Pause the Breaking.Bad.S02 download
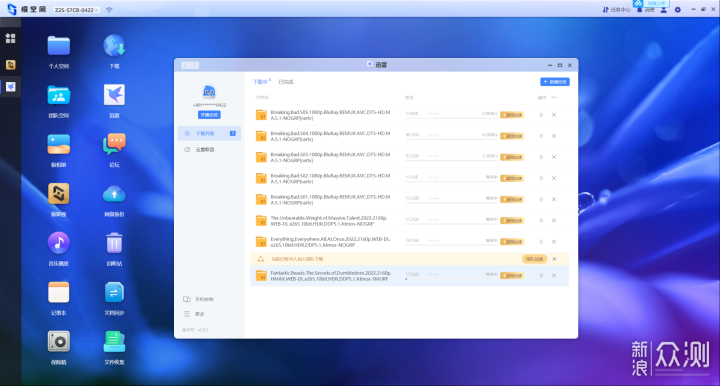This screenshot has width=720, height=386. point(541,178)
